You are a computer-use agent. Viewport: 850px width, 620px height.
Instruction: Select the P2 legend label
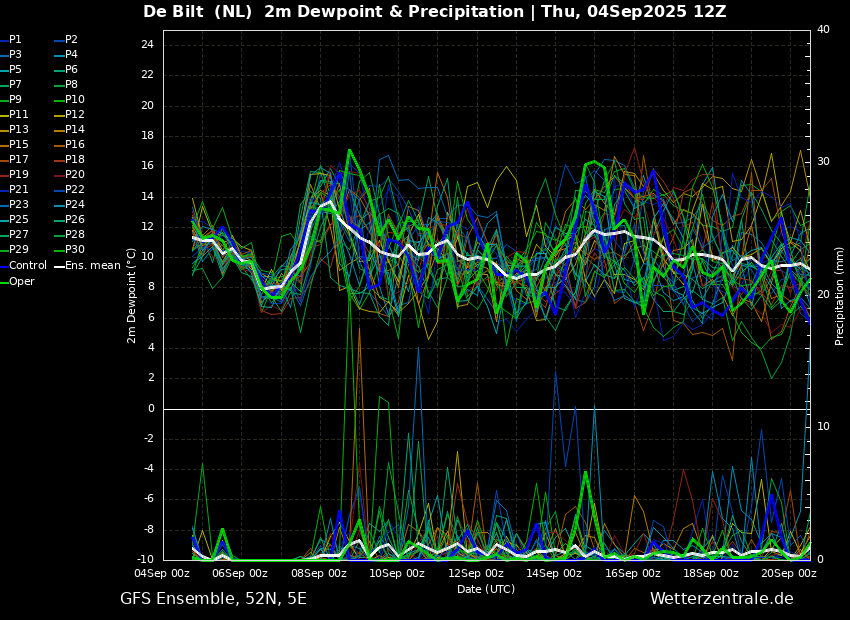[67, 40]
